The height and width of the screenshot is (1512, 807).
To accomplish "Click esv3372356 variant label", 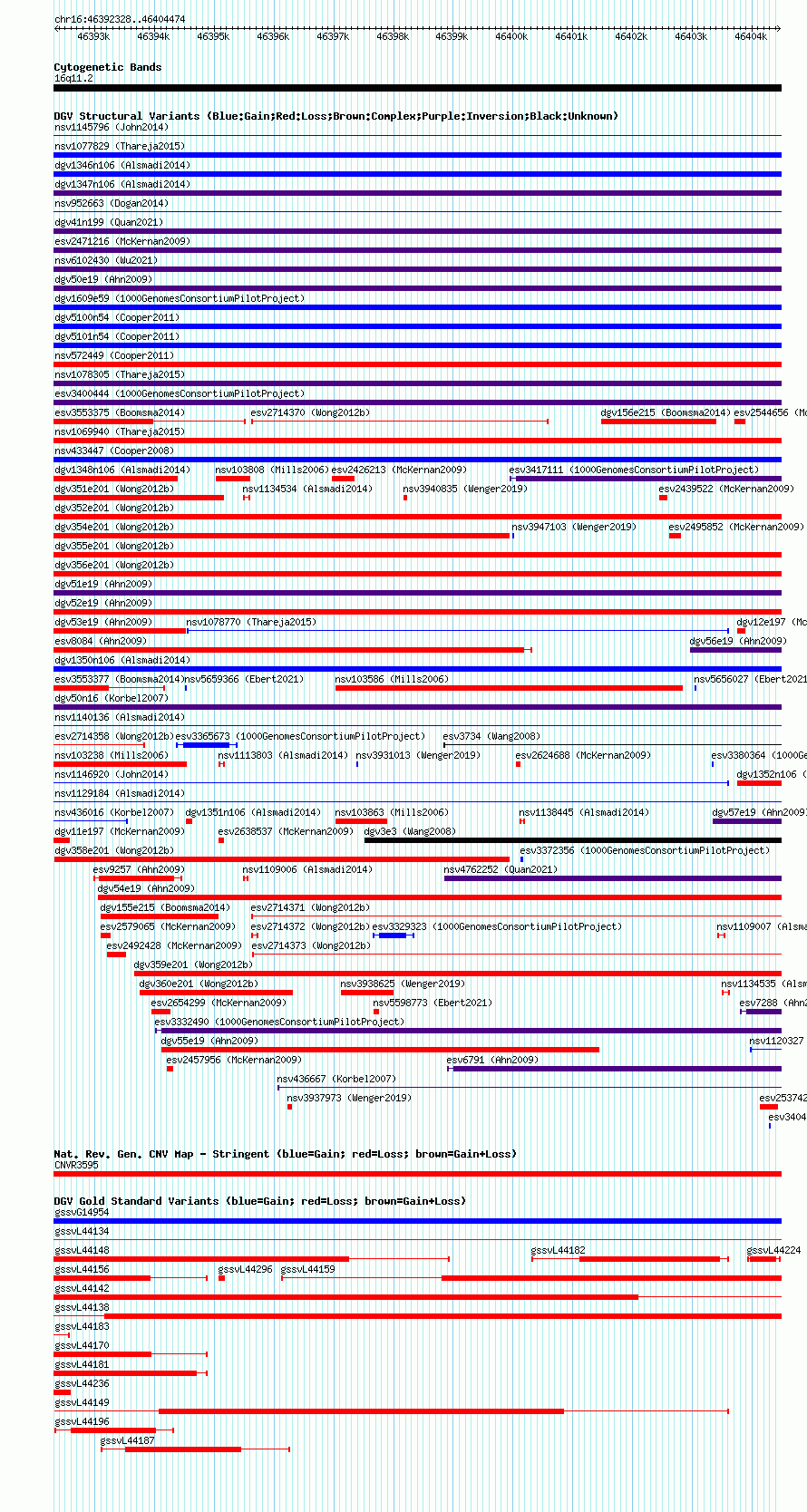I will coord(645,850).
